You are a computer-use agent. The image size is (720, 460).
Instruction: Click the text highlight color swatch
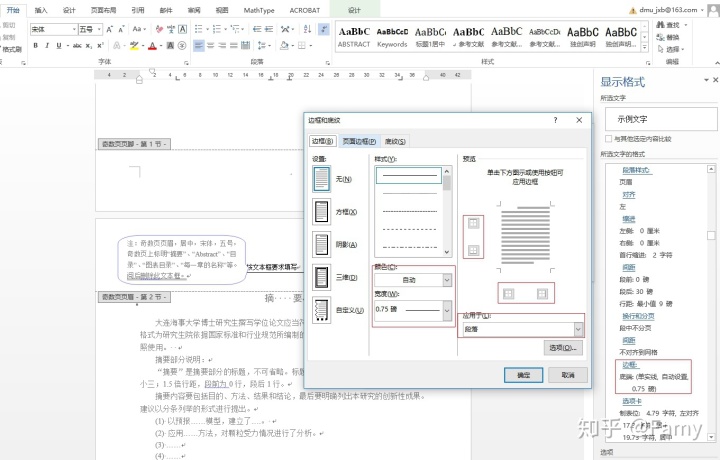(x=134, y=45)
